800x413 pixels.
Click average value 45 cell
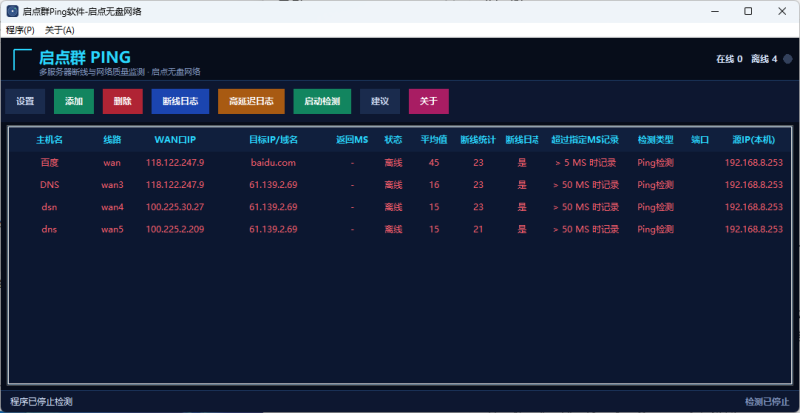[434, 163]
